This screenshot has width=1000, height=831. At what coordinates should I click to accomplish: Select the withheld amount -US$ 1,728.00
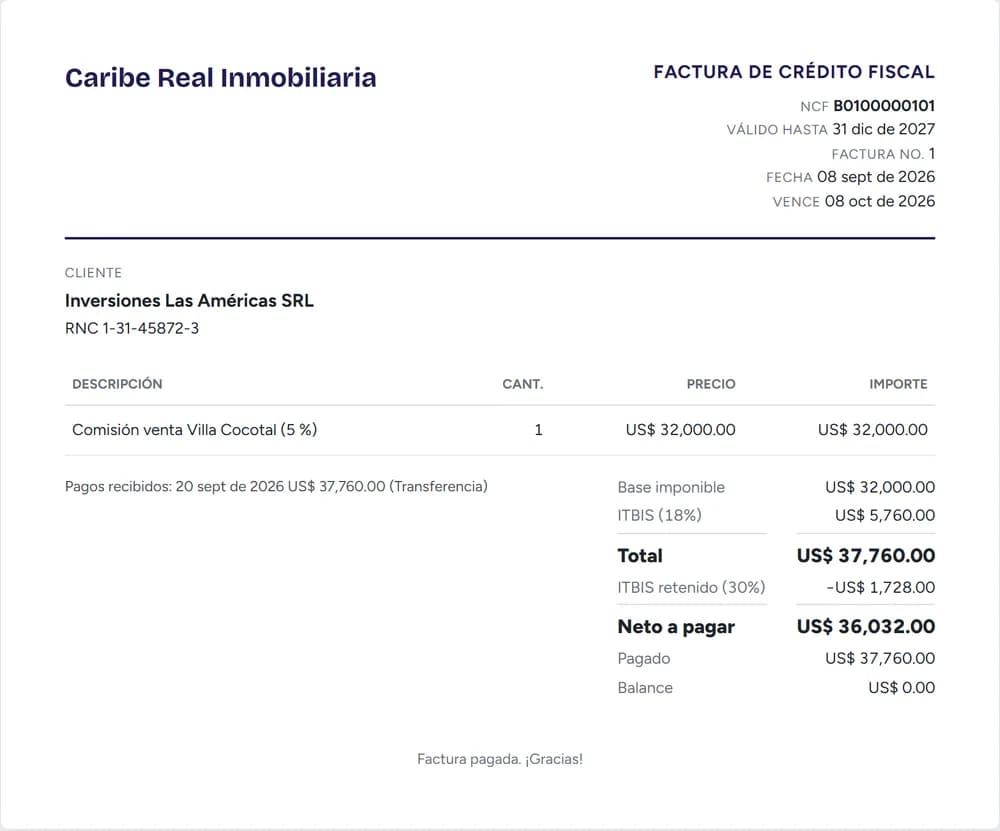881,587
